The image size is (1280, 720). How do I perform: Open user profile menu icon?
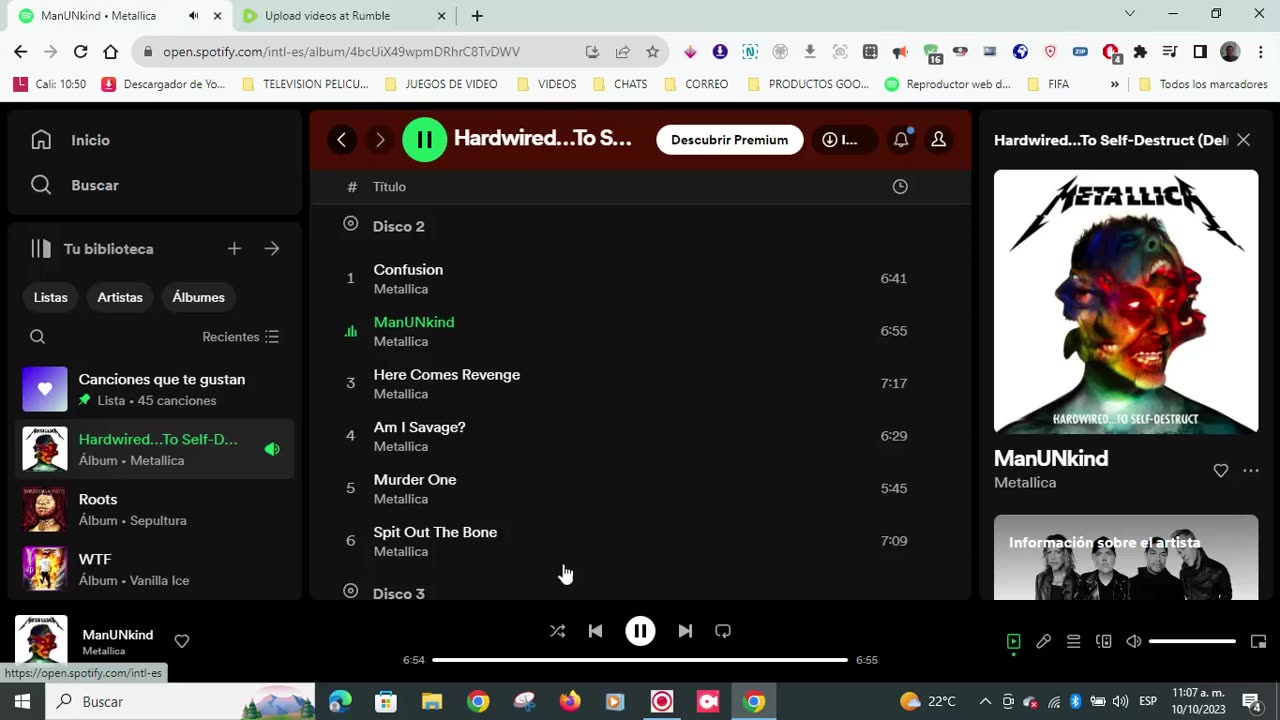[x=939, y=140]
